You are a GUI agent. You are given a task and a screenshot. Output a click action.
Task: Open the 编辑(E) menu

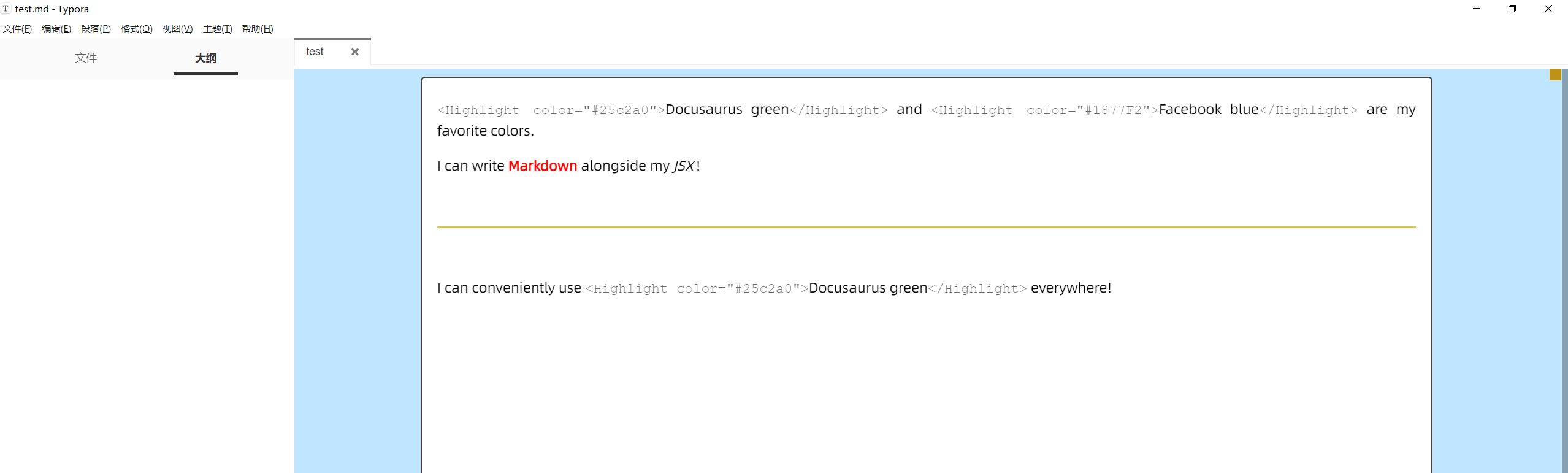[x=56, y=29]
